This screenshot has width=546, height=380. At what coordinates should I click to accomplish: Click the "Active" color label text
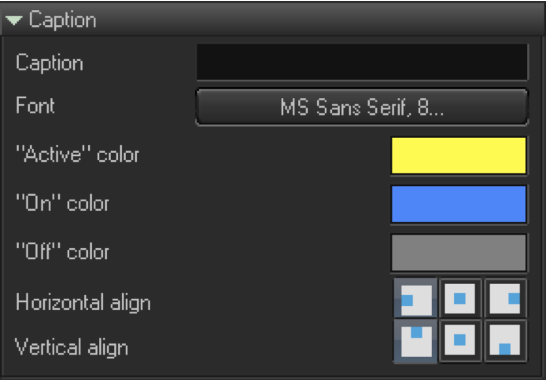point(78,154)
